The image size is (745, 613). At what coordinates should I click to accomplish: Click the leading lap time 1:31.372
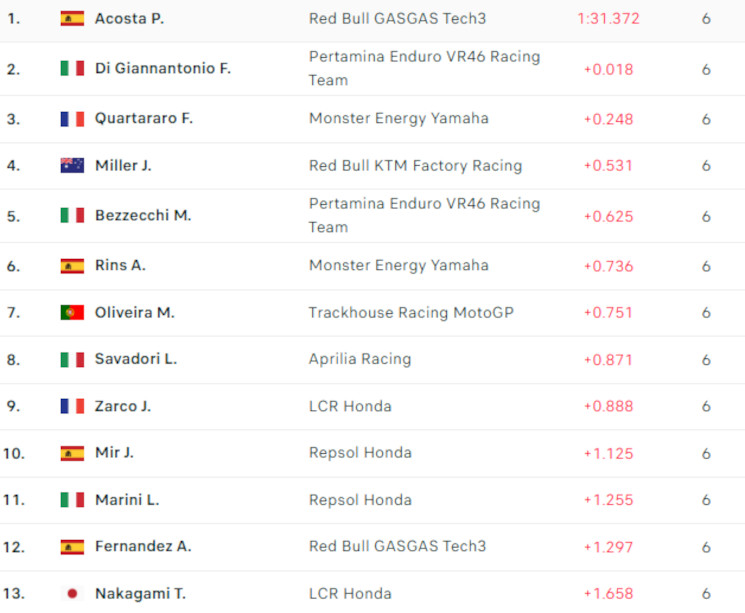tap(608, 19)
